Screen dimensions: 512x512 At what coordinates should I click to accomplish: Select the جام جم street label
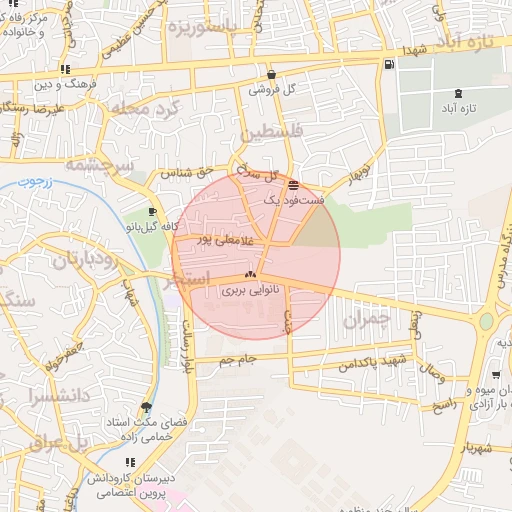tap(238, 360)
